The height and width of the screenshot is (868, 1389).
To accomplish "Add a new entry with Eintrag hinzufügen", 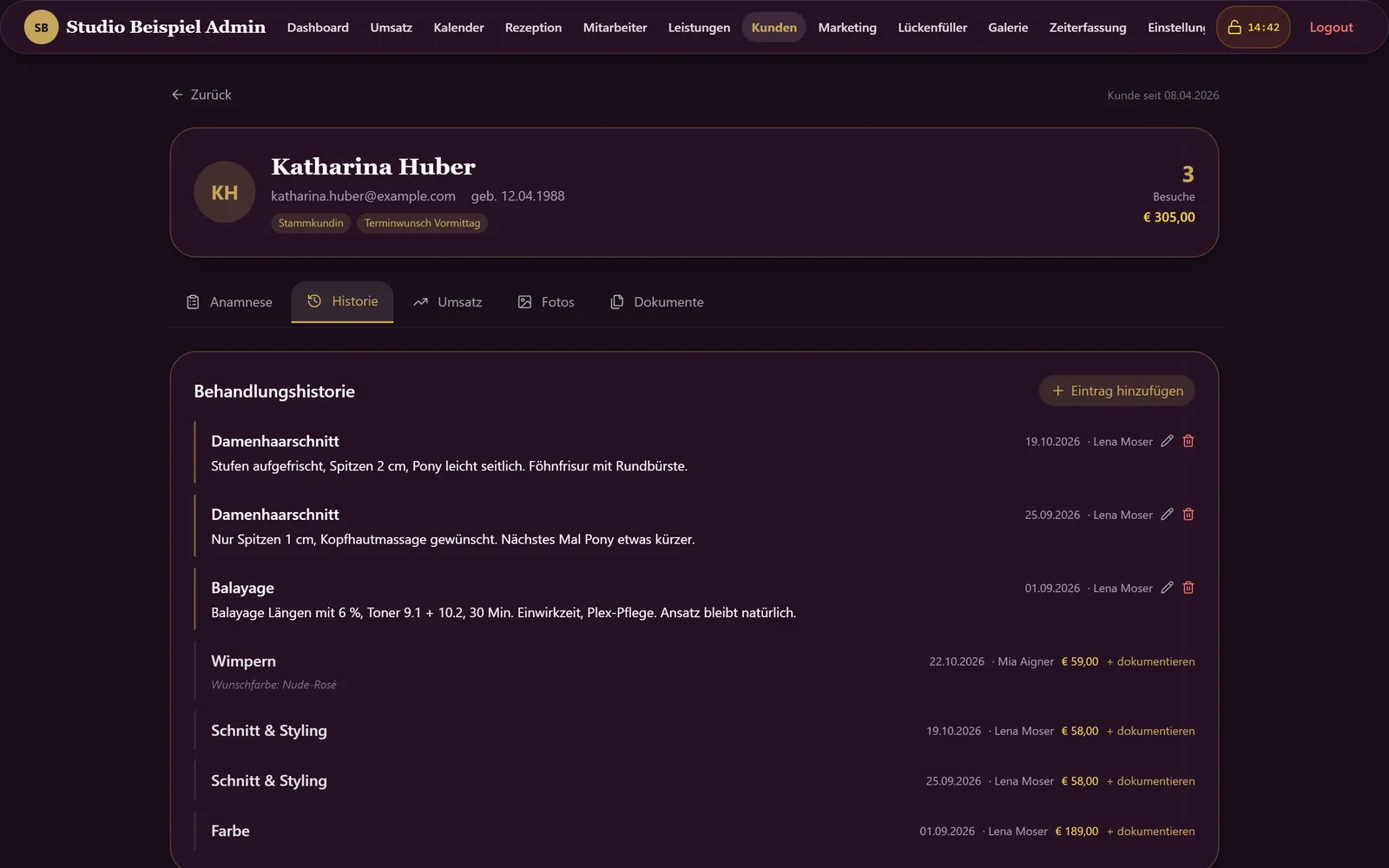I will tap(1117, 391).
